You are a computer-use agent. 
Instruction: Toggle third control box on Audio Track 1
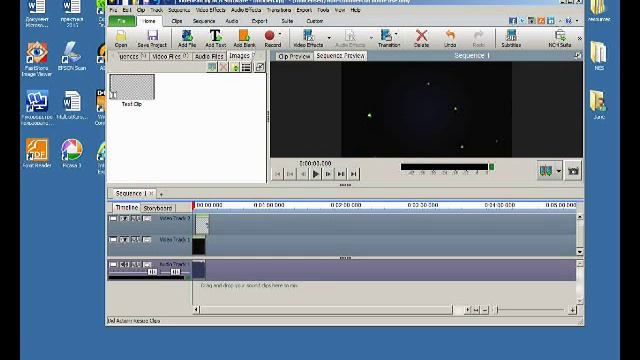coord(135,264)
